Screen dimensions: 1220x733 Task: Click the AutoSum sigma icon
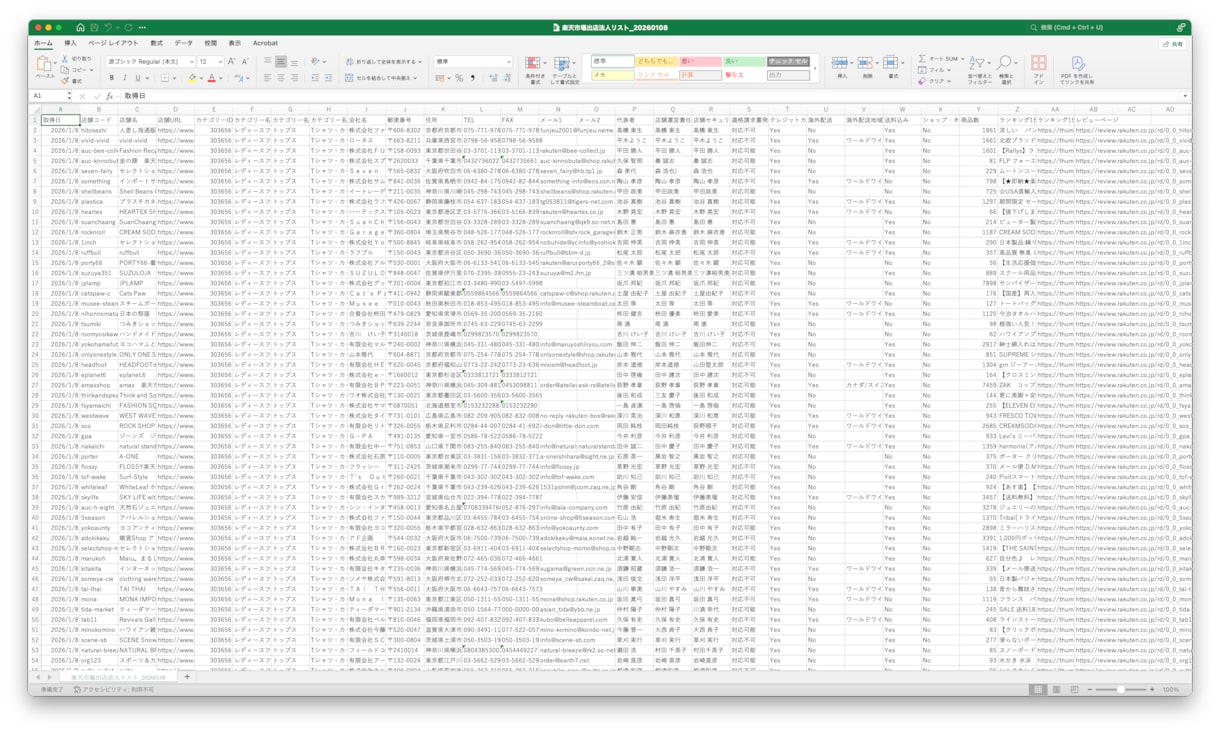pyautogui.click(x=922, y=59)
